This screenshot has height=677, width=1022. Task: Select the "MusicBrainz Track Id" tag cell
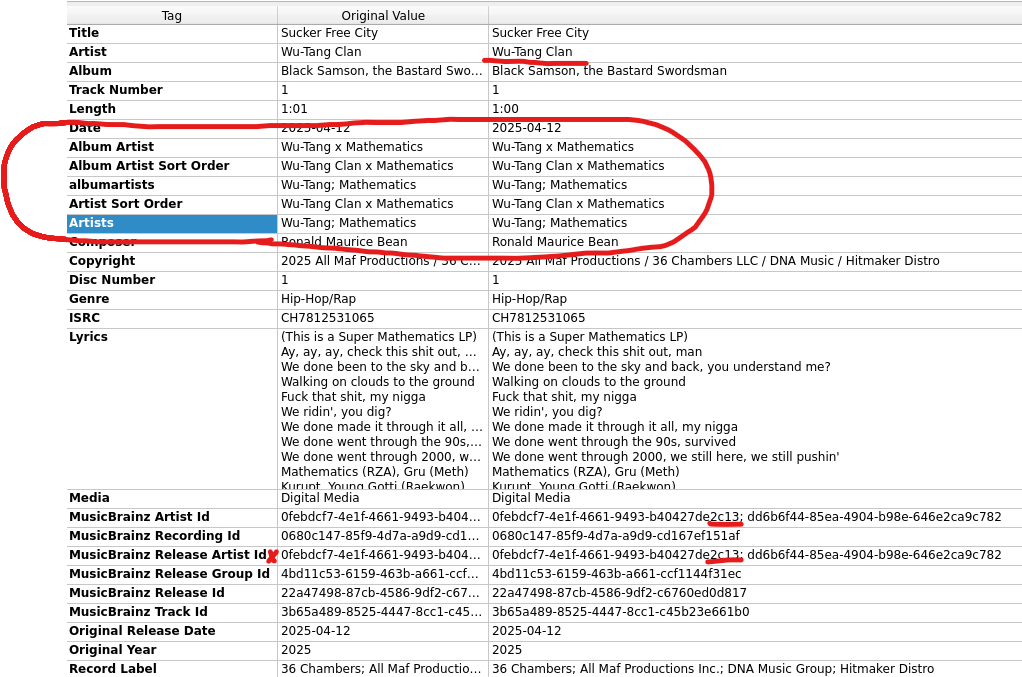coord(172,611)
